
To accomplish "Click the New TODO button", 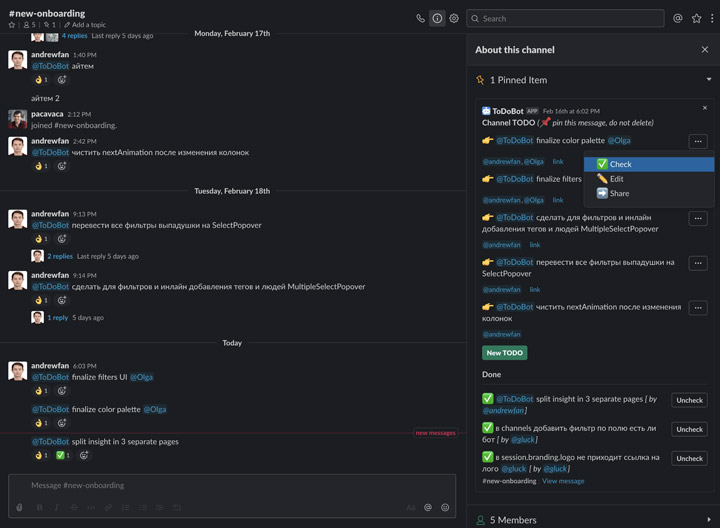I will (x=504, y=353).
